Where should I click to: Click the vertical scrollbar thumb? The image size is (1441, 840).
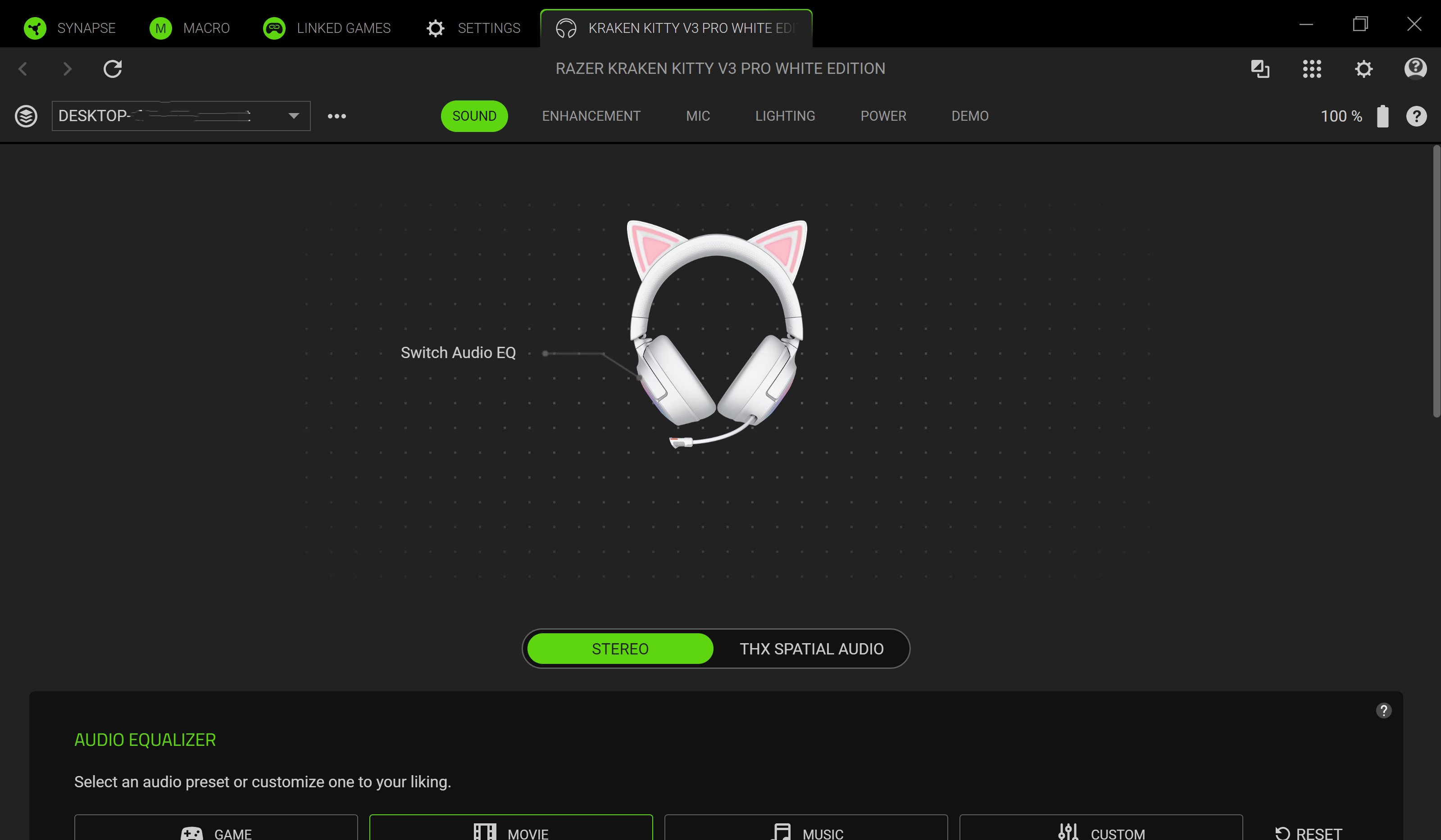point(1436,282)
